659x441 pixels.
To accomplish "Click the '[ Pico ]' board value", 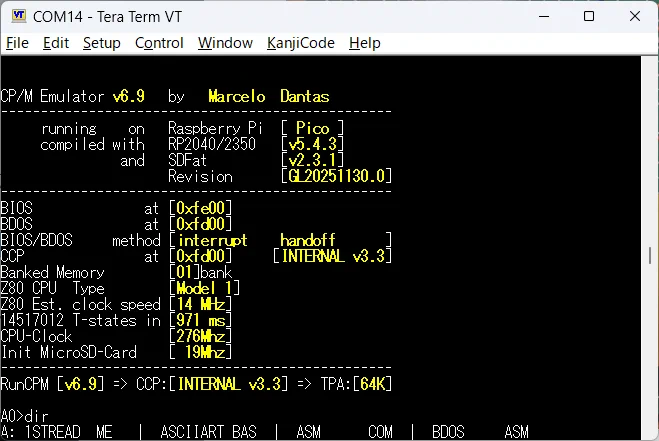I will click(x=313, y=128).
